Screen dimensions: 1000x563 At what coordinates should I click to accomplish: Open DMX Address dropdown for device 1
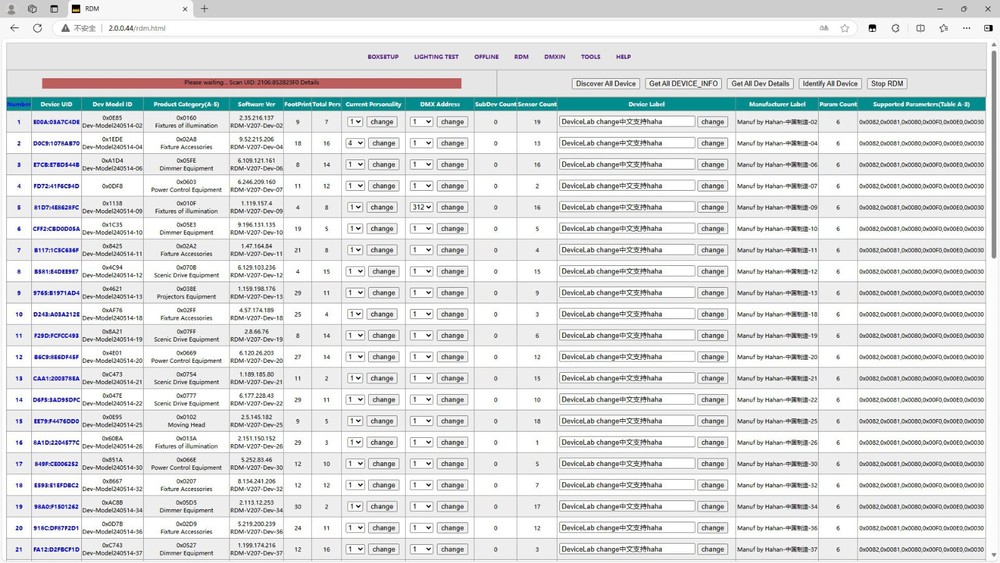[x=421, y=122]
